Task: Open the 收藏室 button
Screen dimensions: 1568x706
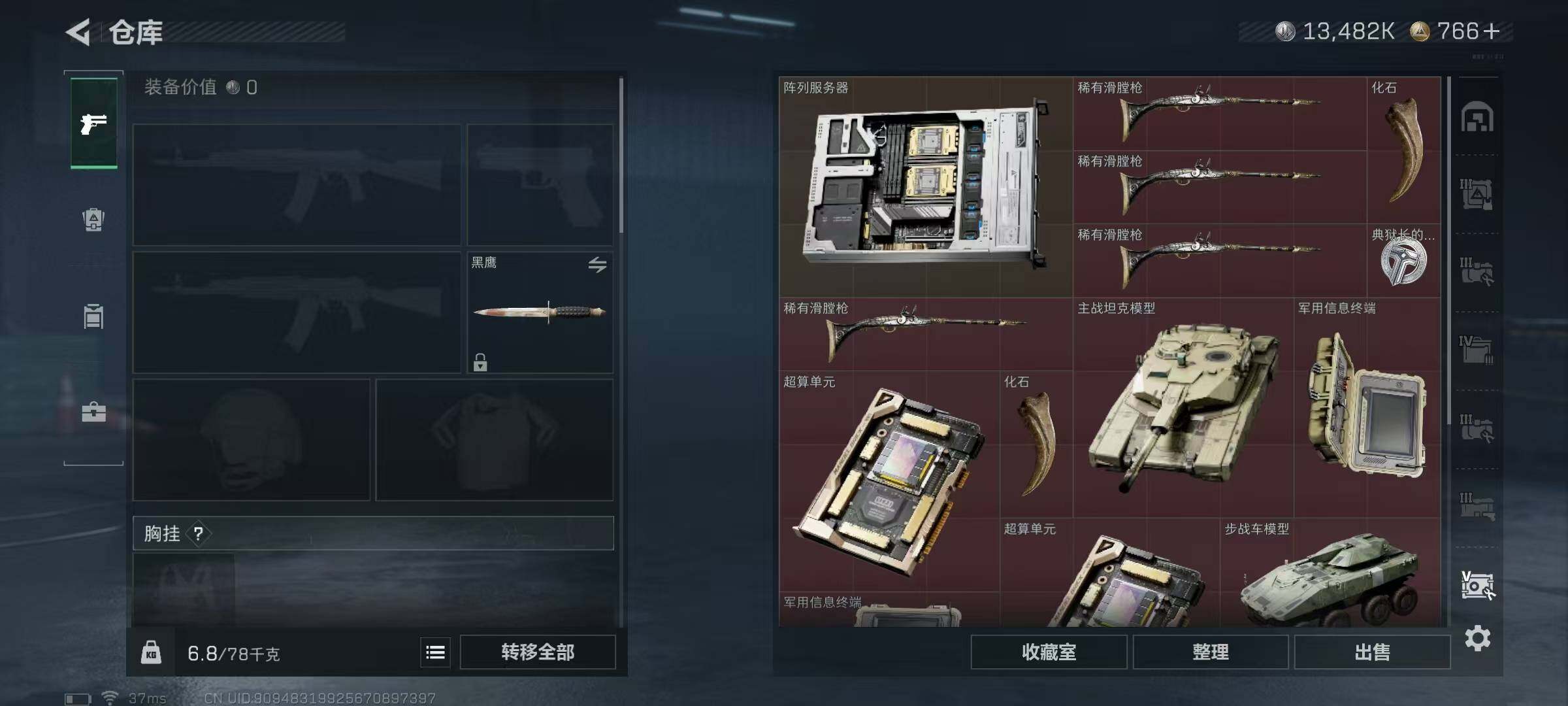Action: point(1049,652)
